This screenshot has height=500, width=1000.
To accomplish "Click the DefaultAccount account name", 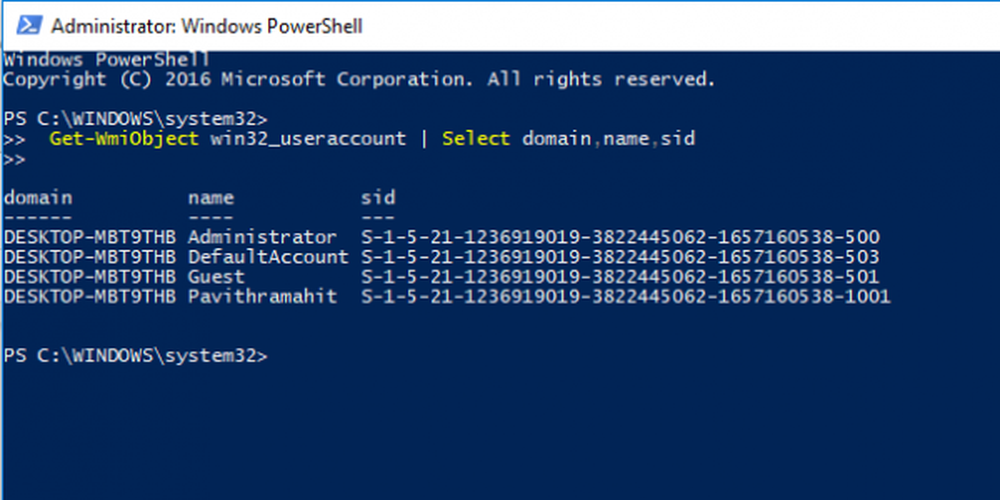I will click(x=268, y=257).
